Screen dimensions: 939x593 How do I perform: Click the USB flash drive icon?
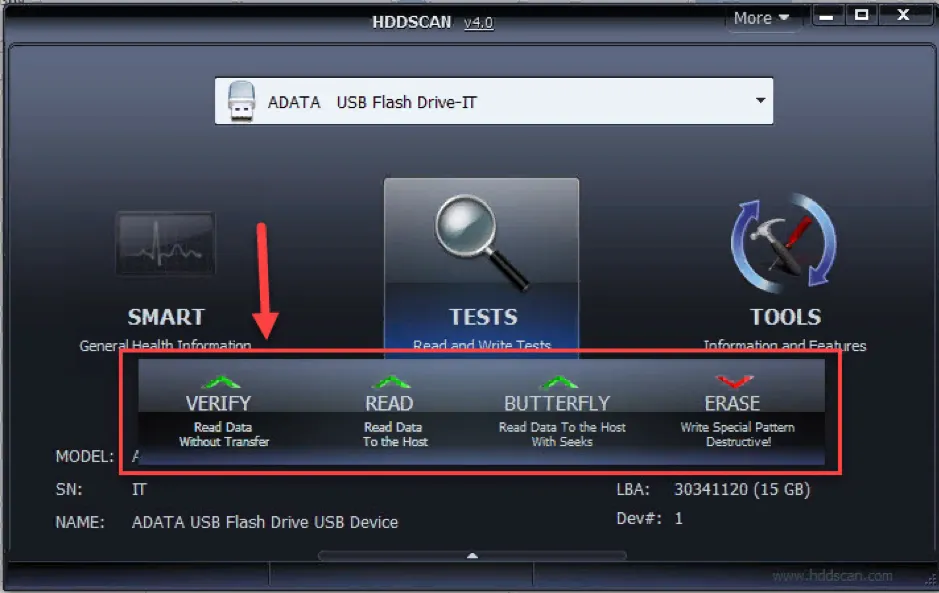[241, 101]
